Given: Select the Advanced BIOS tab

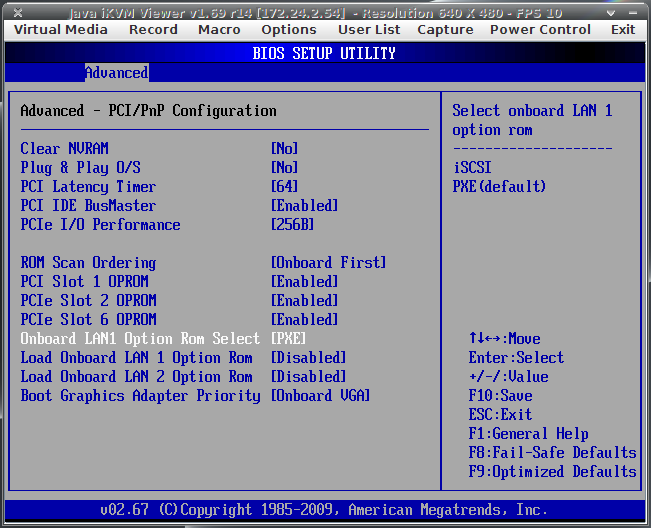Looking at the screenshot, I should [116, 73].
